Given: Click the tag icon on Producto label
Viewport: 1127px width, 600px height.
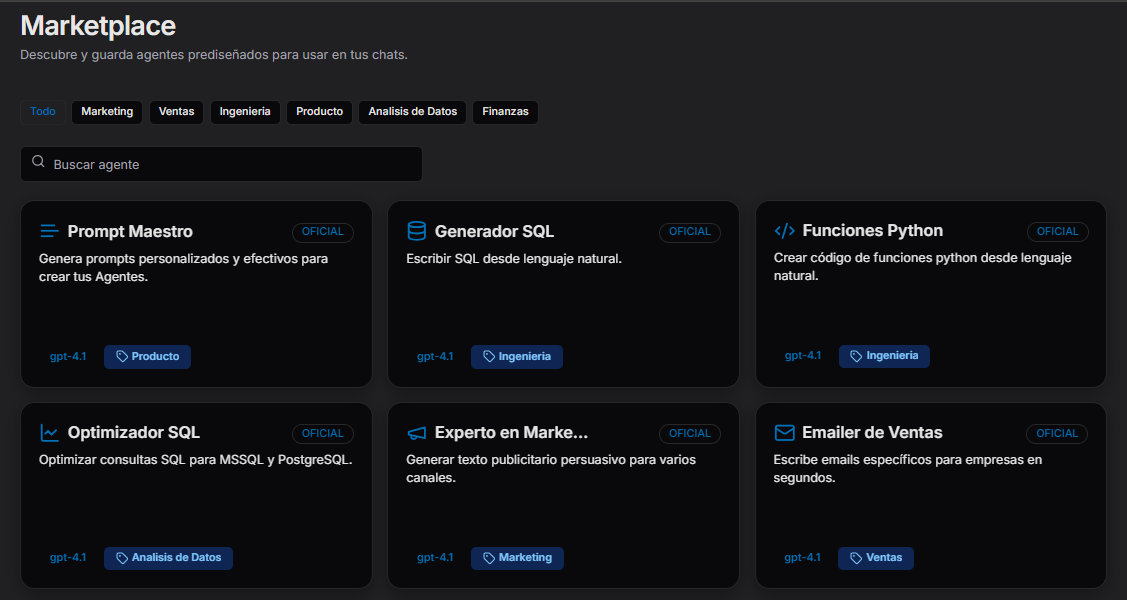Looking at the screenshot, I should 122,357.
